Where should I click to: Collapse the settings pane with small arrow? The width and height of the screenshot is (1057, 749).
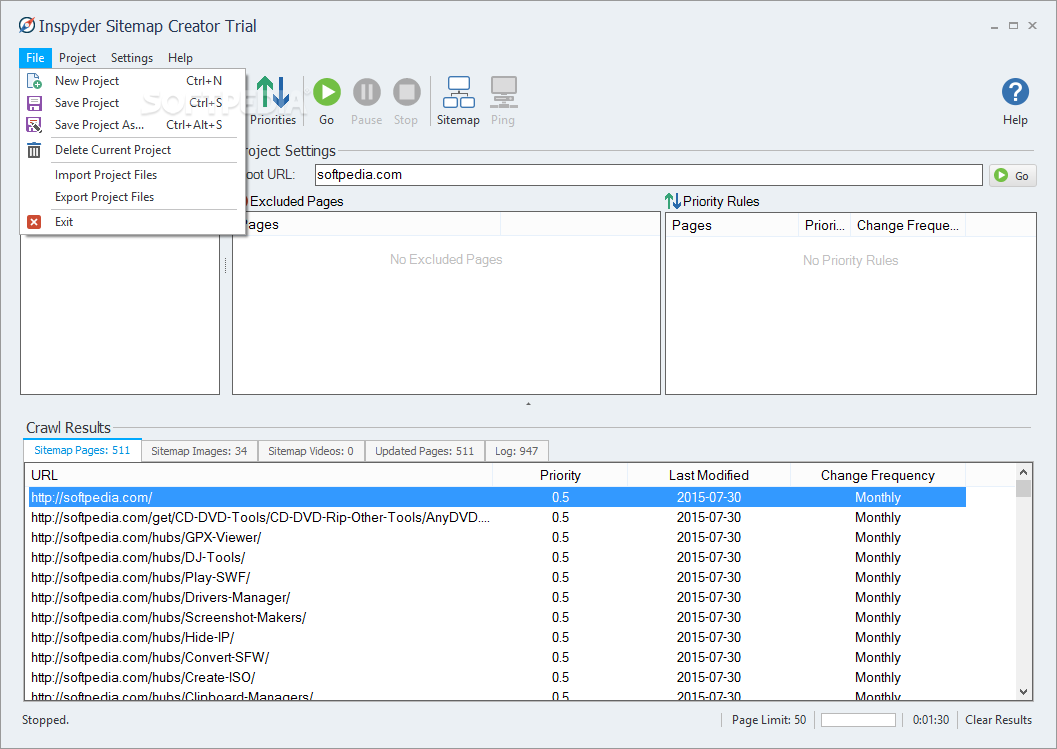(528, 404)
